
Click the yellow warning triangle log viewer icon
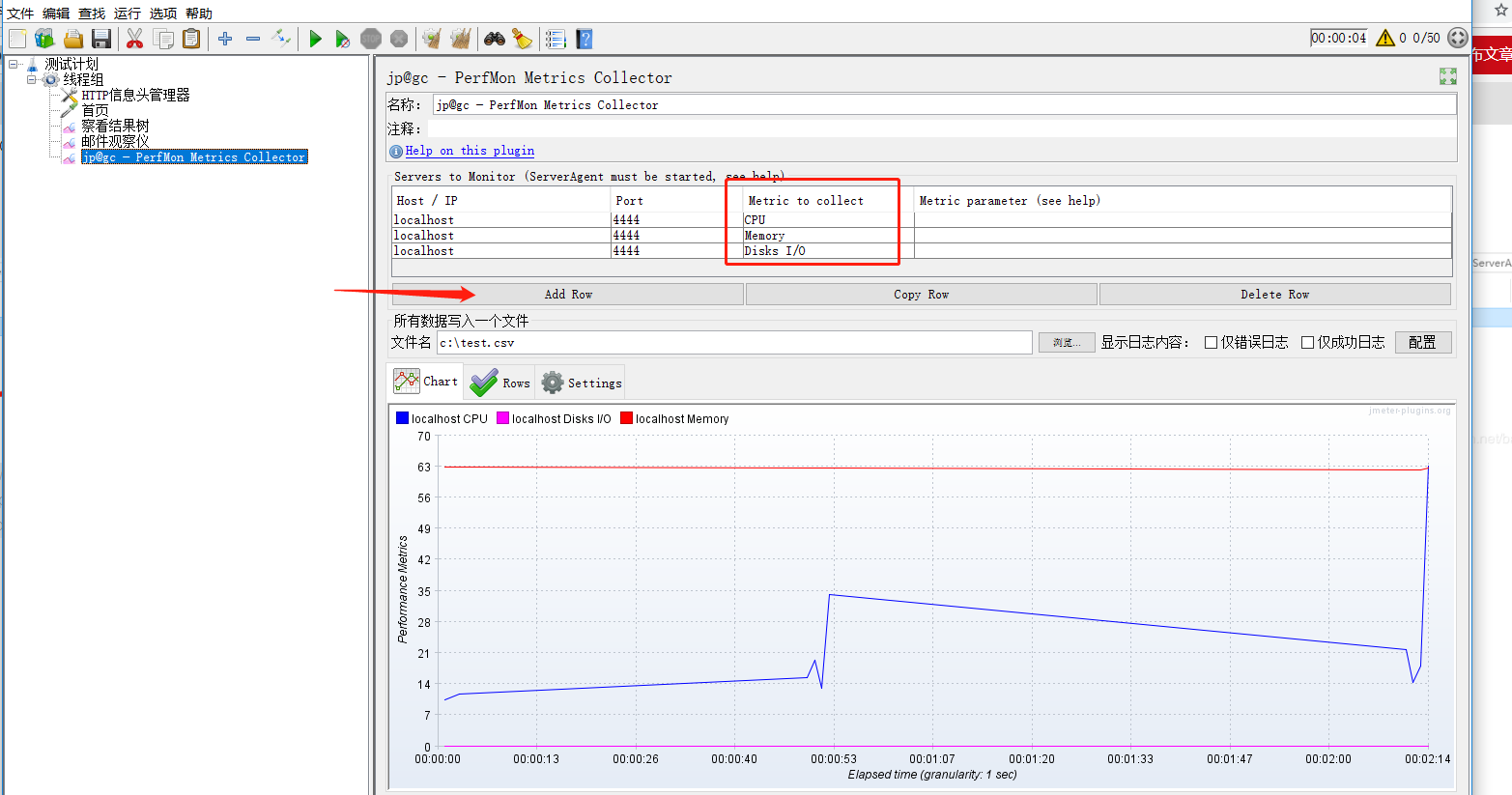click(x=1384, y=39)
